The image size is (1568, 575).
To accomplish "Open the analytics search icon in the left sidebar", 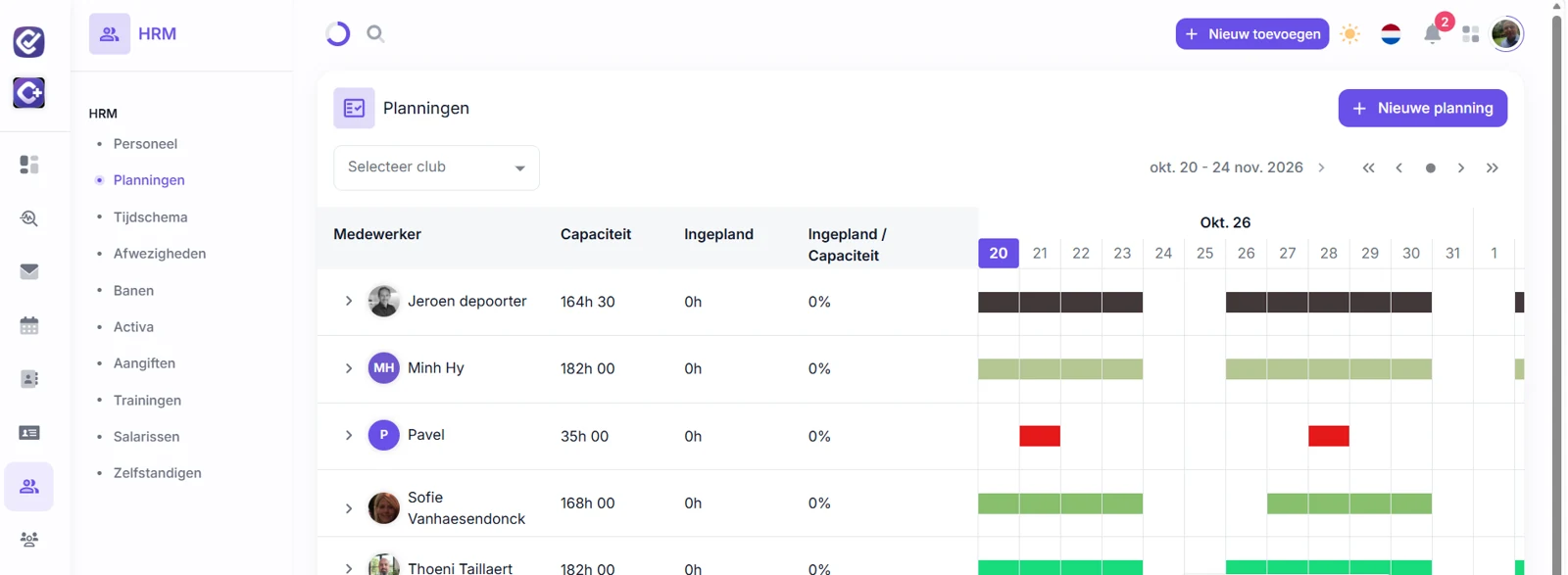I will click(x=29, y=218).
